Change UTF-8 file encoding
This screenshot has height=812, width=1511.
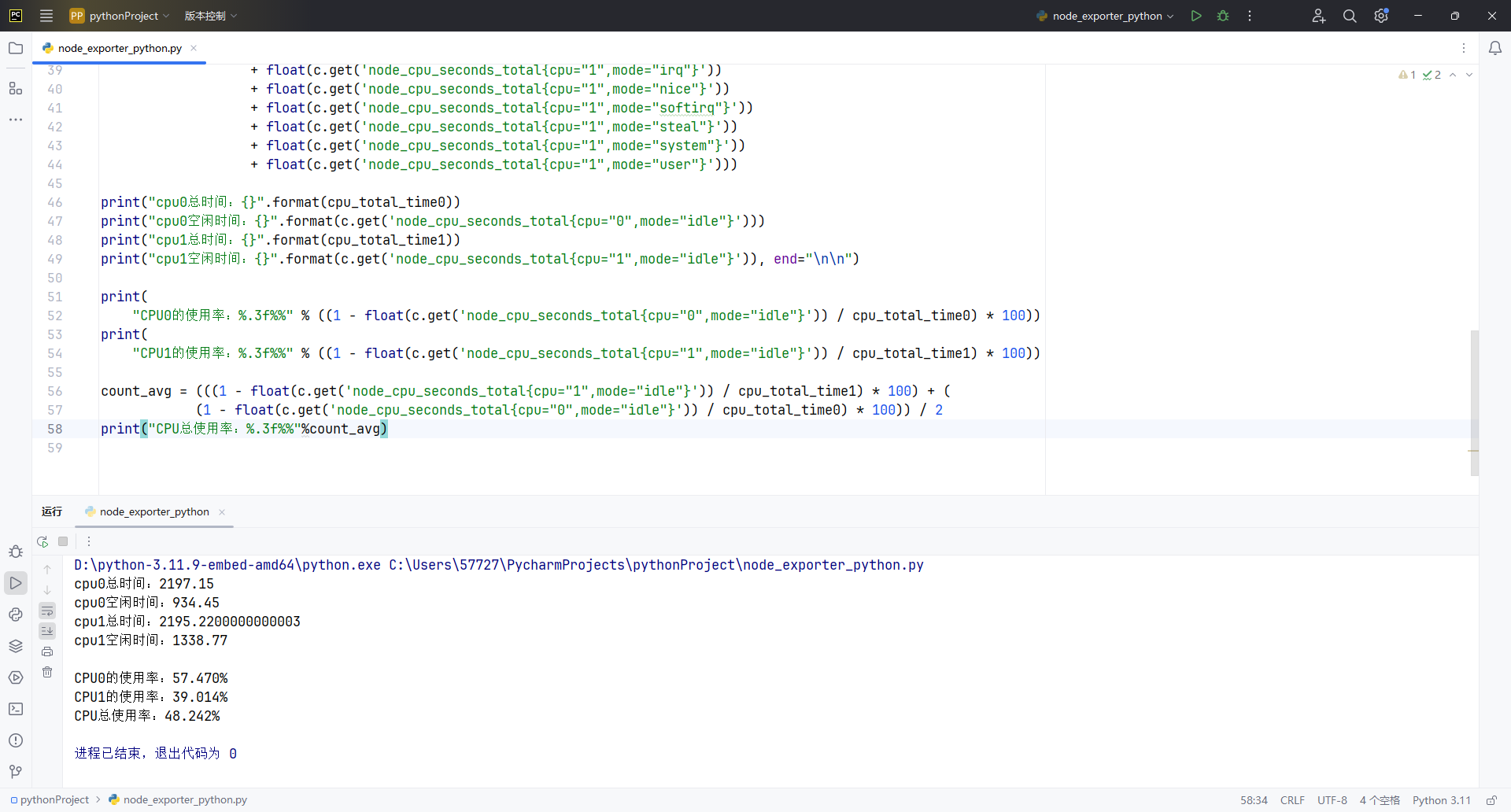(x=1332, y=800)
